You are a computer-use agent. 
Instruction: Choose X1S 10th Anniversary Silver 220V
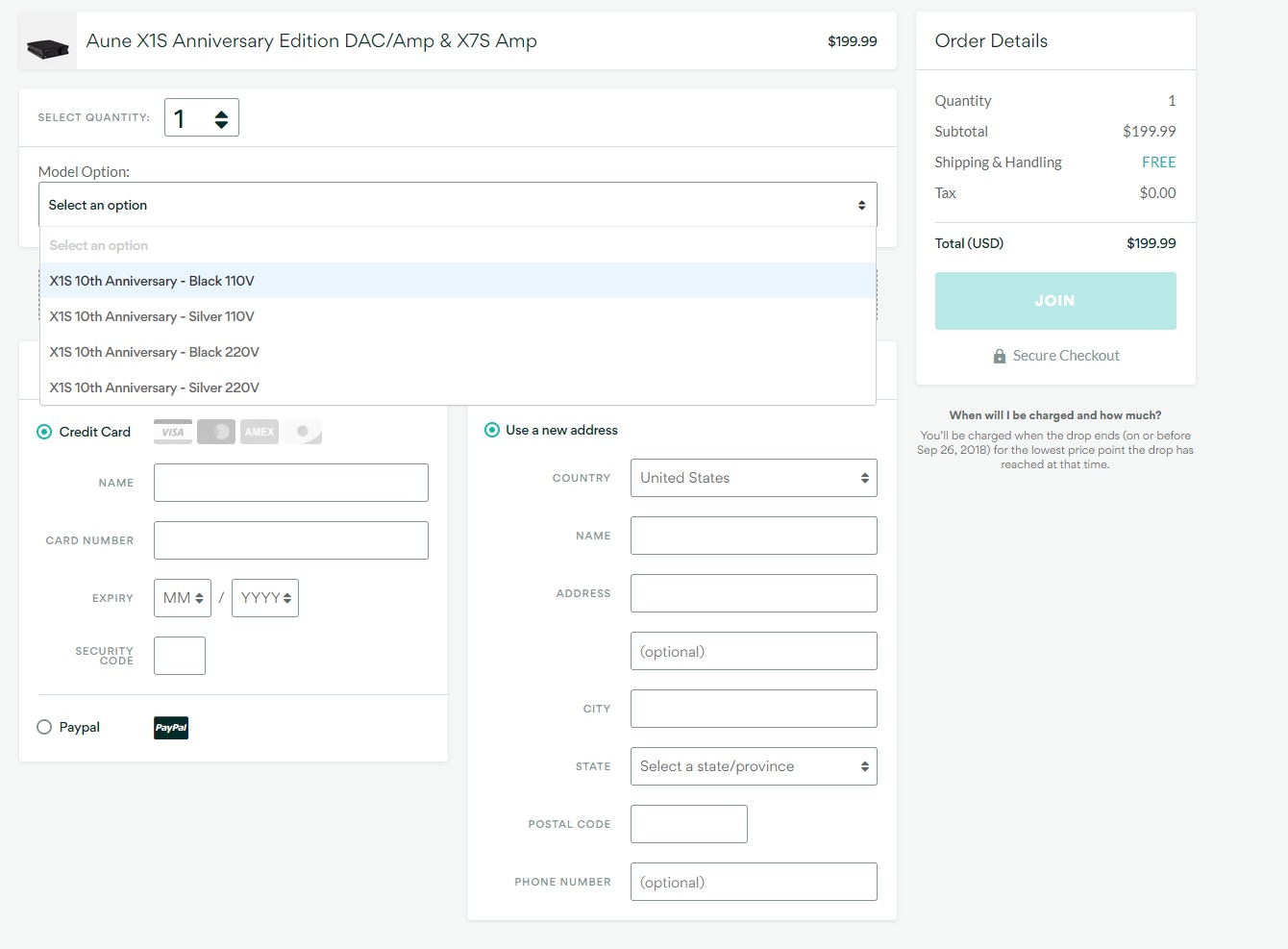click(x=155, y=387)
